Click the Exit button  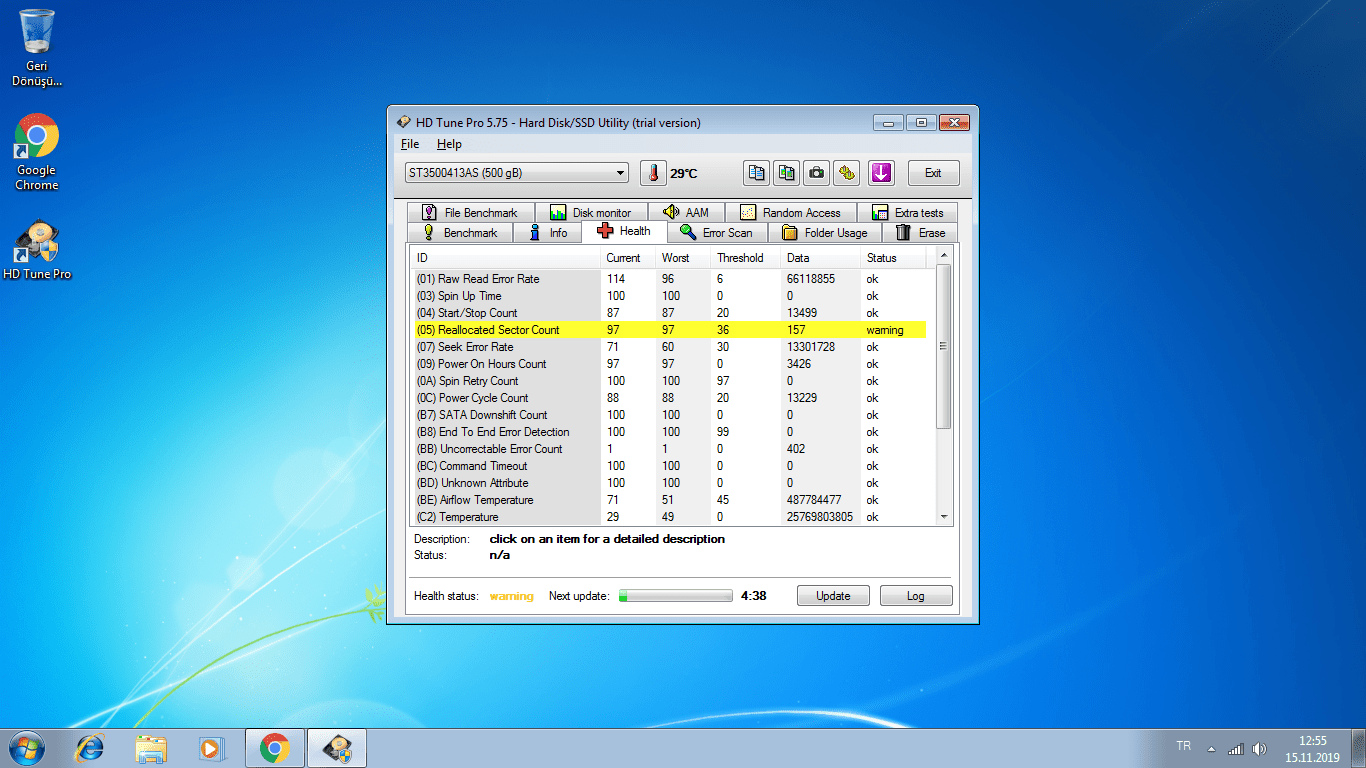tap(933, 173)
